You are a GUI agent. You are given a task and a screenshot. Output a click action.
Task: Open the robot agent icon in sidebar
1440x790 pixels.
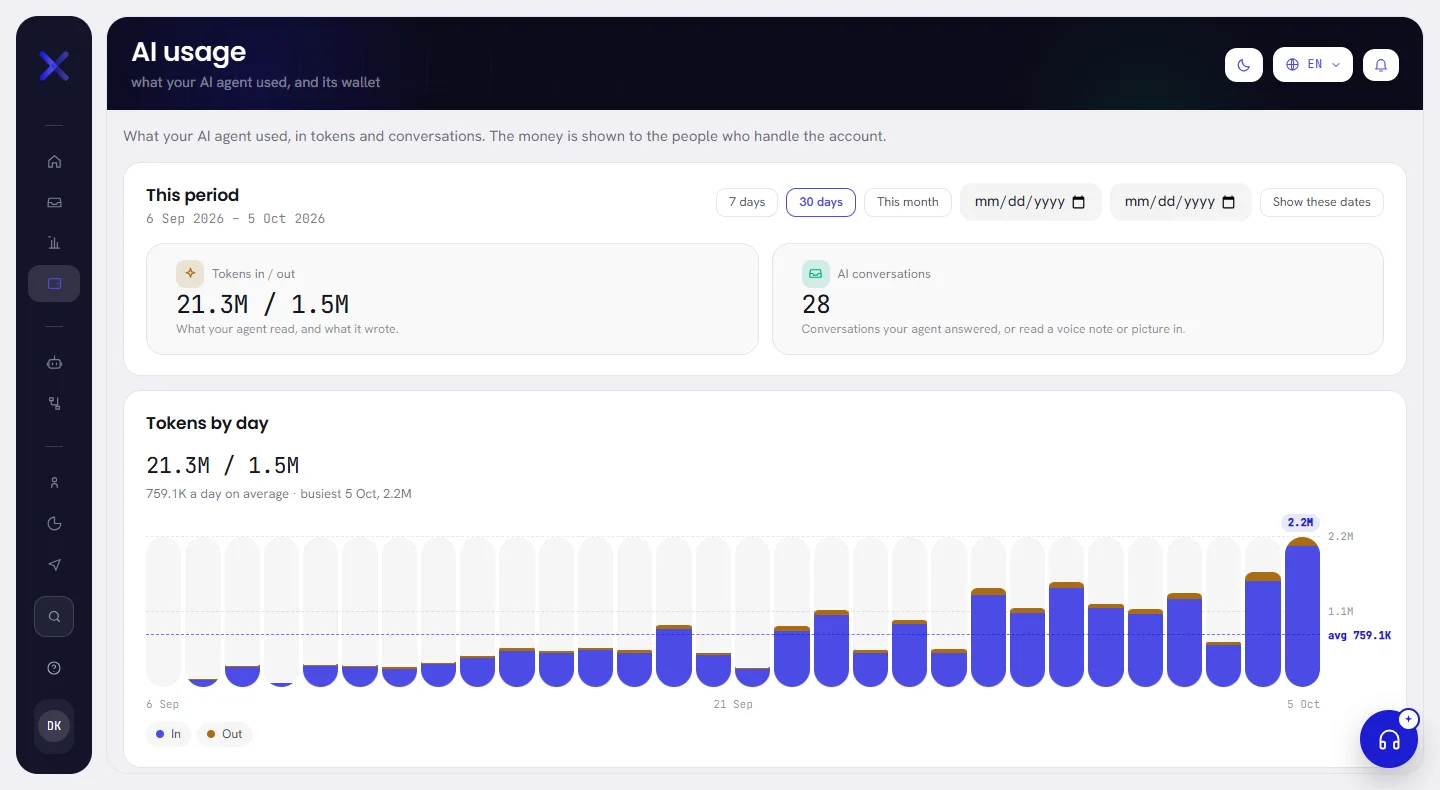coord(54,363)
